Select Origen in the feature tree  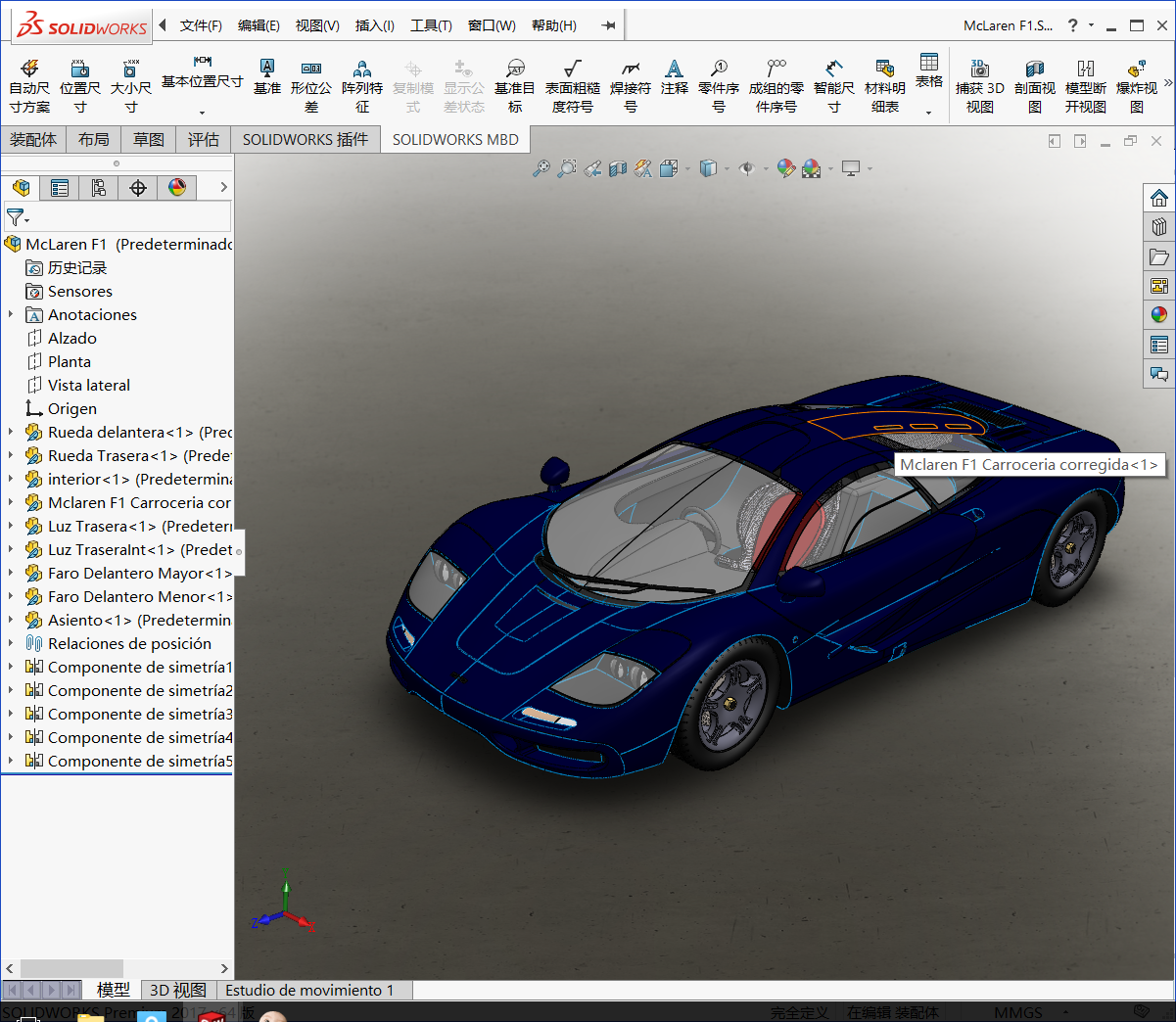tap(71, 409)
